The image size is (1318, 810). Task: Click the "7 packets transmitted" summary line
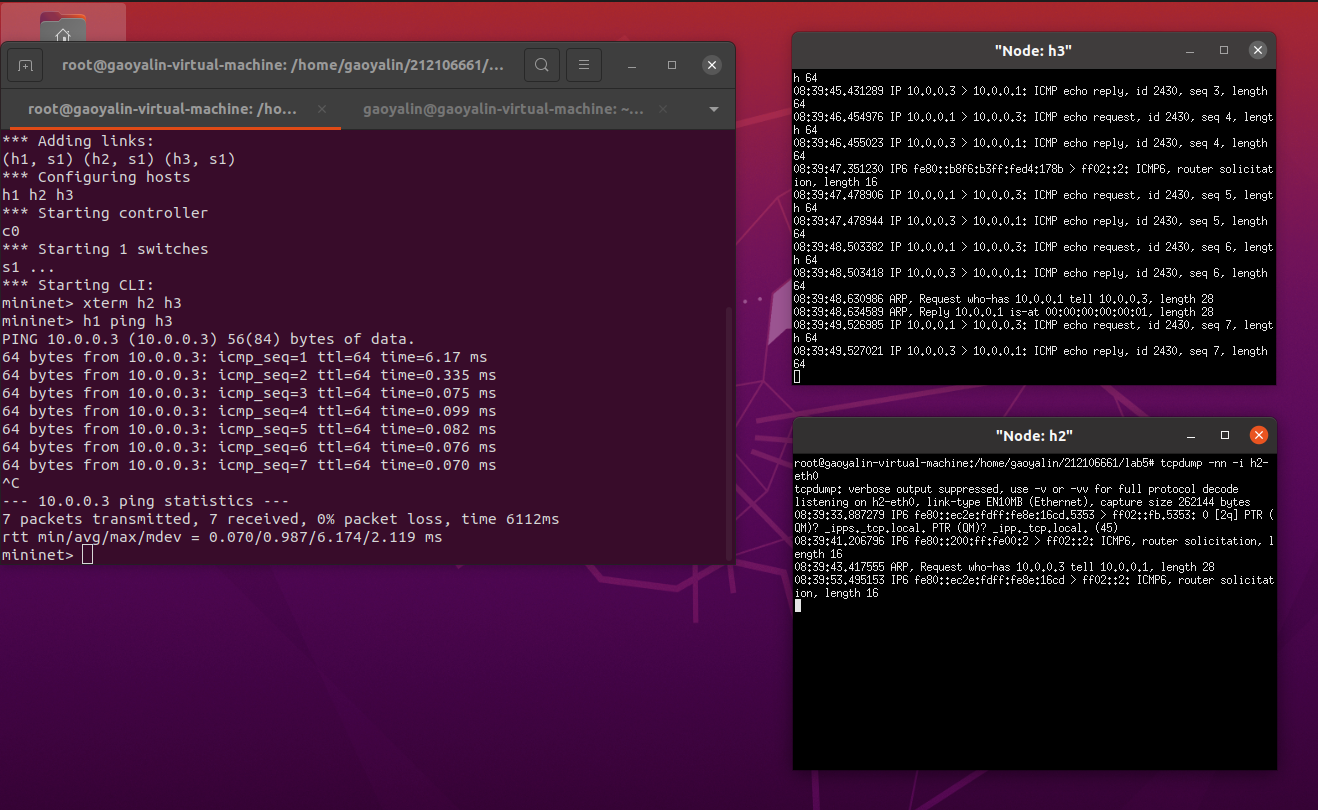click(x=281, y=519)
